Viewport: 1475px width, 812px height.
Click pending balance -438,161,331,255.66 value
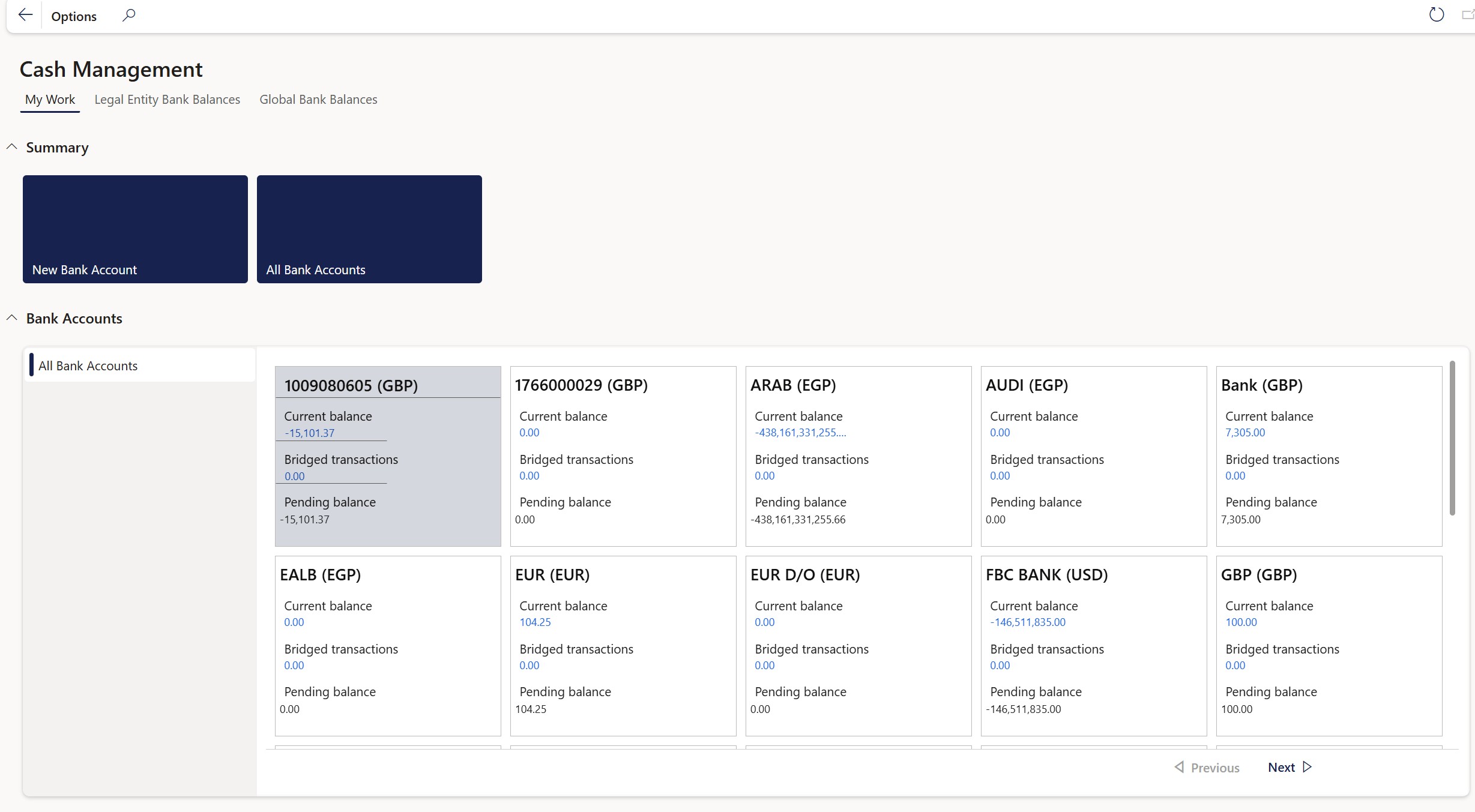click(x=798, y=520)
